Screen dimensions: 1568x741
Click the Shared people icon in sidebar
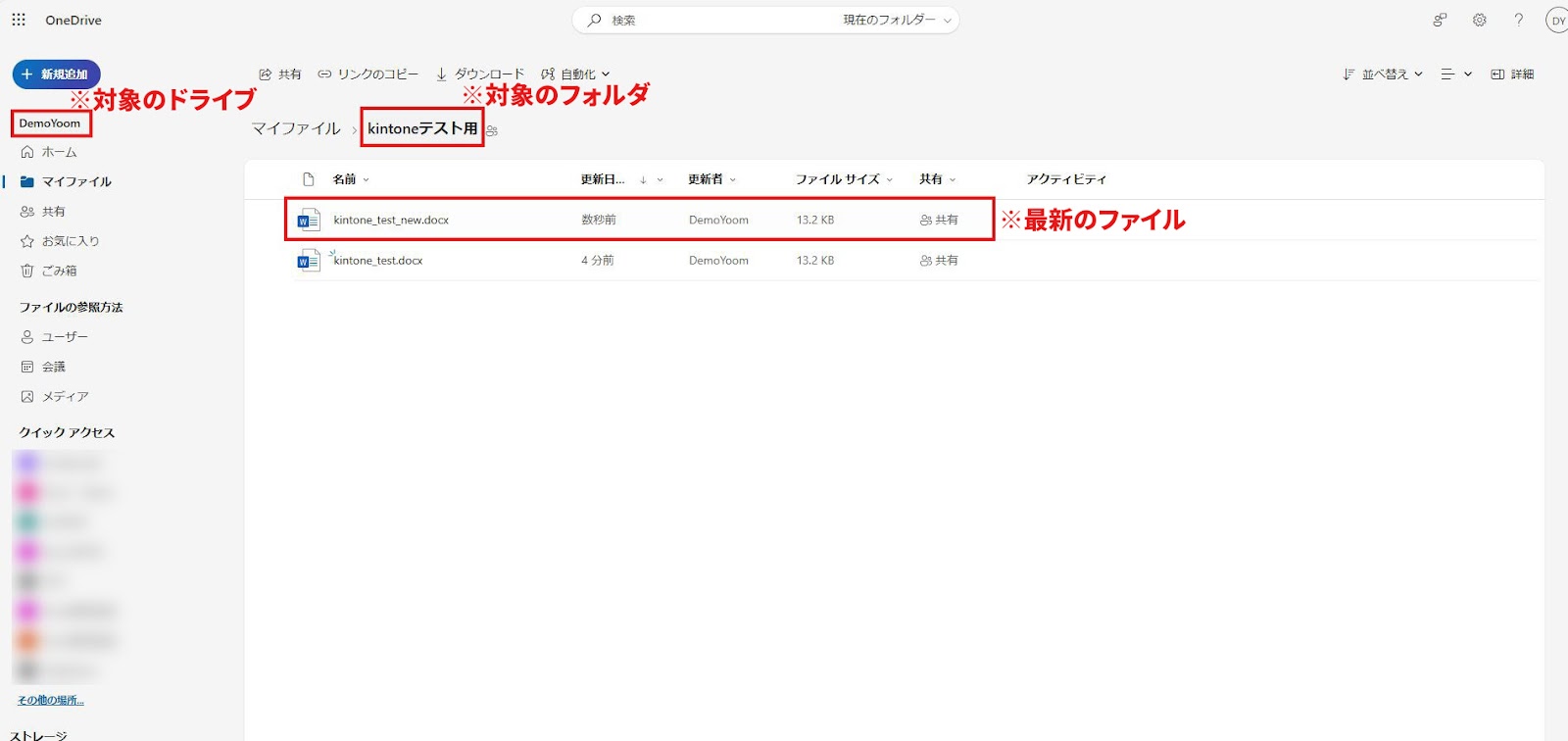click(x=27, y=212)
